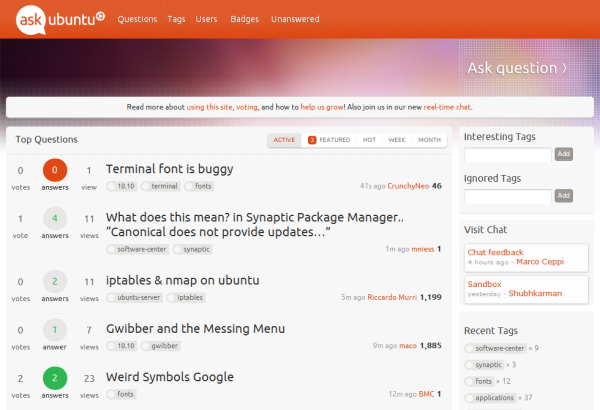Screen dimensions: 600x410
Task: Switch to the Week tab
Action: 397,140
